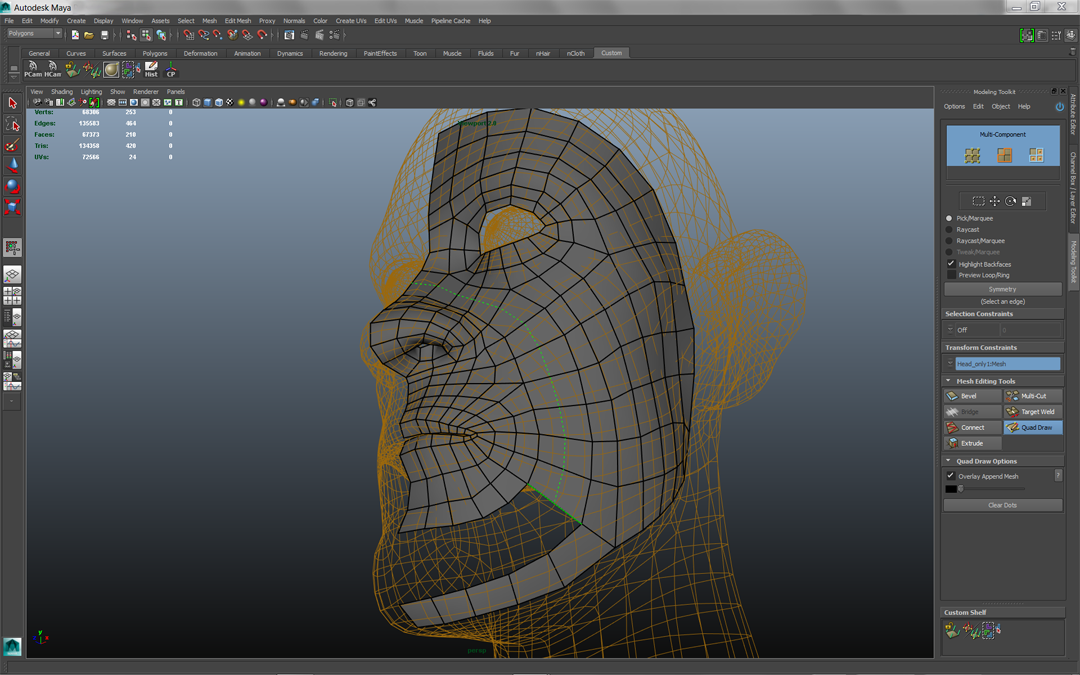
Task: Toggle the Overlay Append Mesh checkbox
Action: pyautogui.click(x=950, y=475)
